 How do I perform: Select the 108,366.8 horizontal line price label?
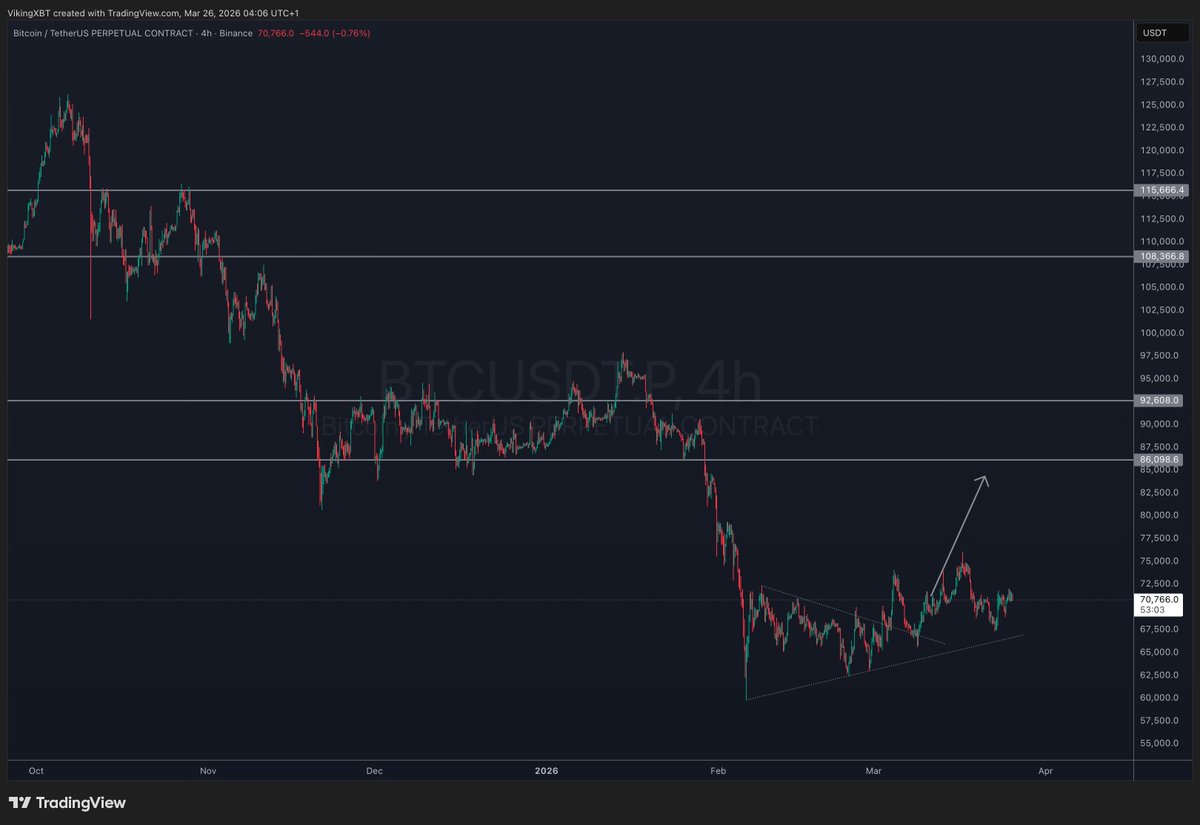(x=1161, y=257)
